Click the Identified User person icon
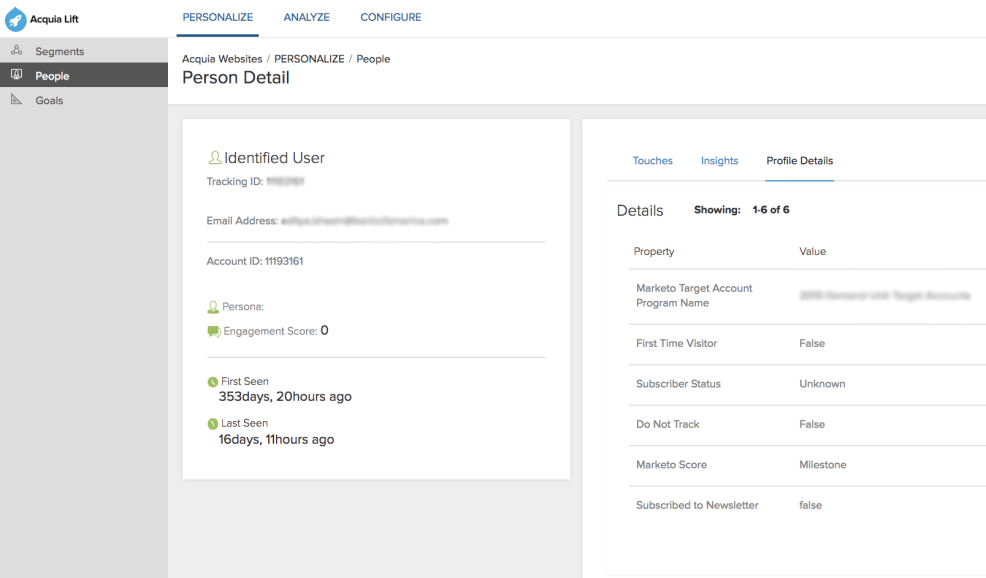This screenshot has width=986, height=578. [214, 158]
